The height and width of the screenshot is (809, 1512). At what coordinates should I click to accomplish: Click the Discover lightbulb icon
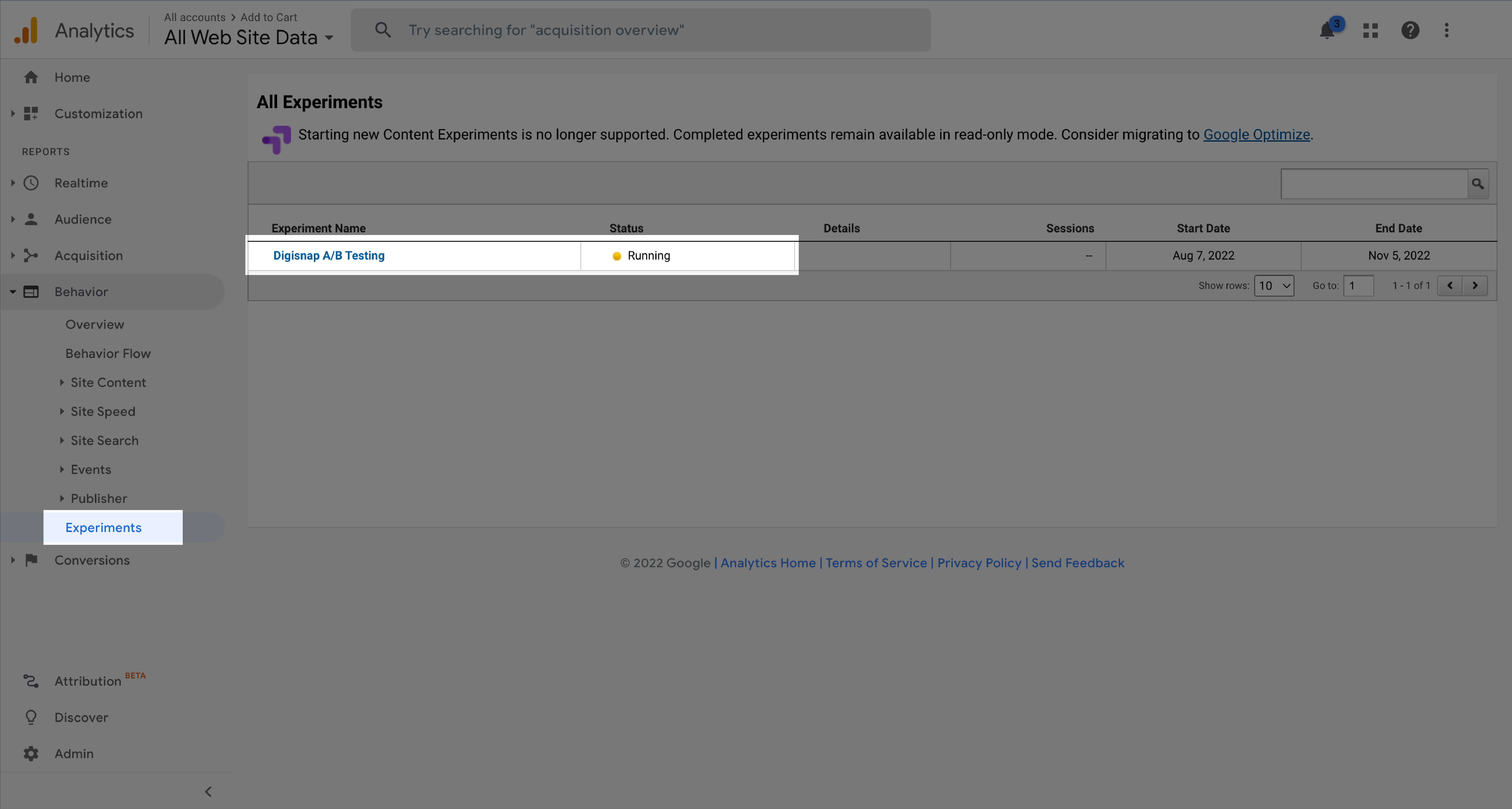pos(31,717)
